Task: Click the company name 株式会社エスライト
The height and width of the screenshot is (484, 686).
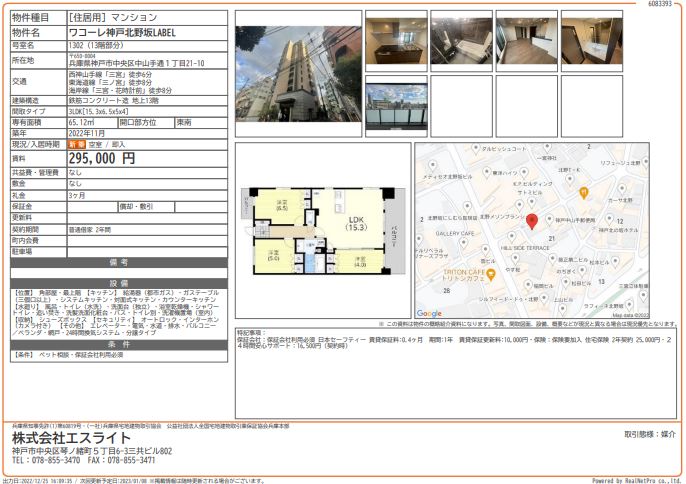Action: click(x=71, y=438)
